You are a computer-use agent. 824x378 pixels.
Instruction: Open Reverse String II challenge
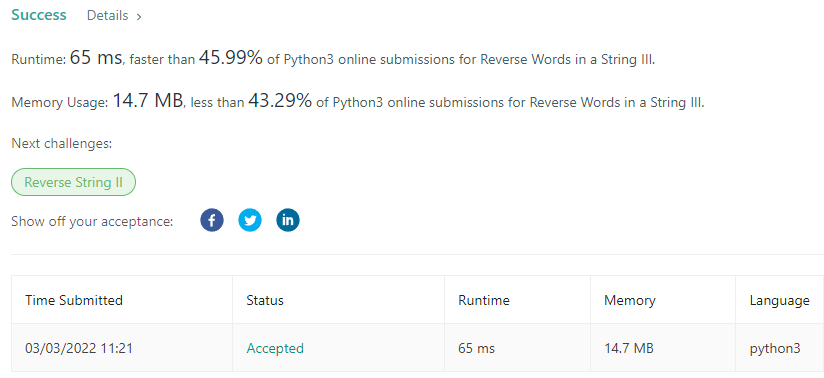tap(74, 182)
